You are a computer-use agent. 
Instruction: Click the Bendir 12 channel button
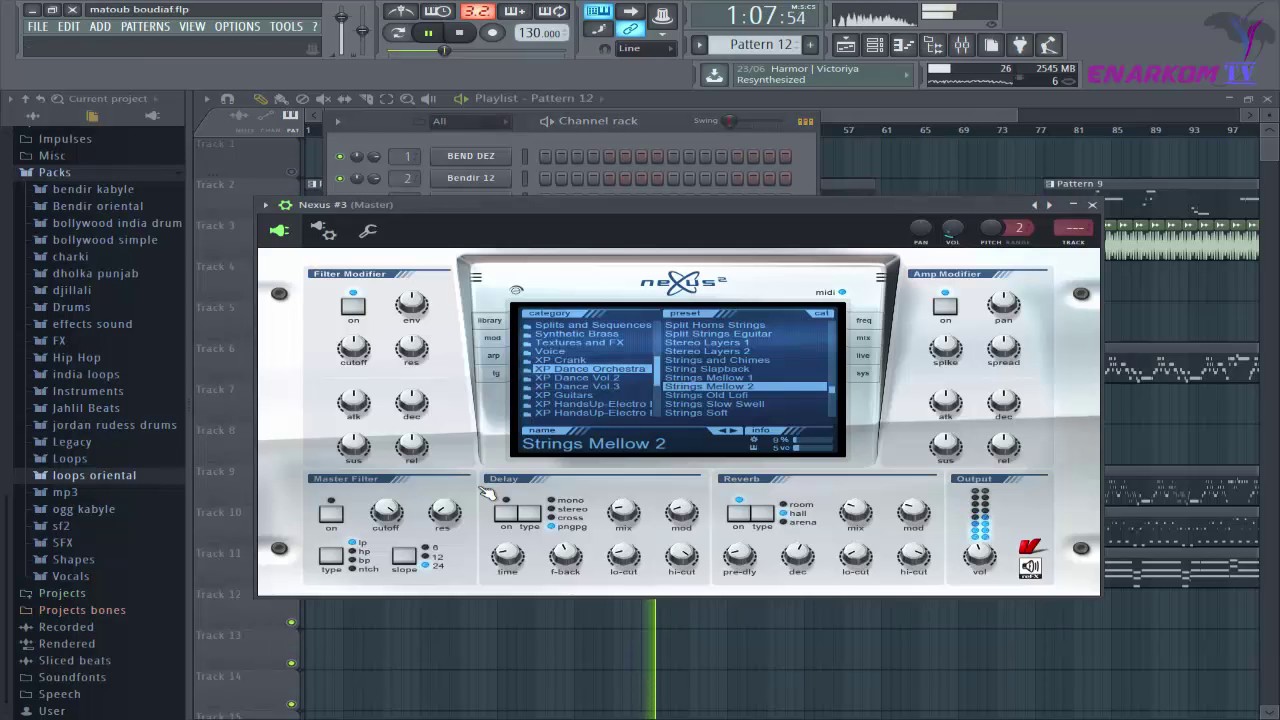pos(471,178)
